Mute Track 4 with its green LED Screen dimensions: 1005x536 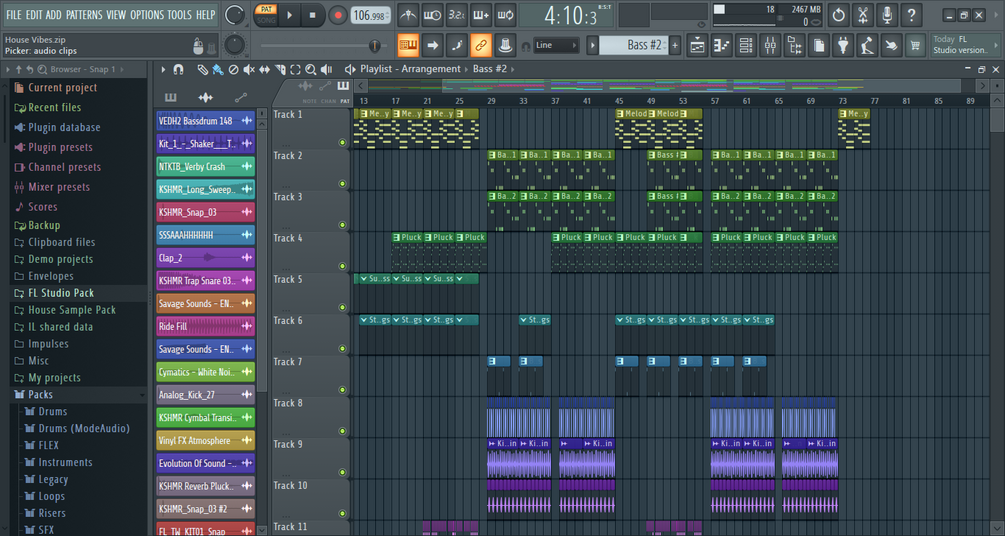(342, 266)
